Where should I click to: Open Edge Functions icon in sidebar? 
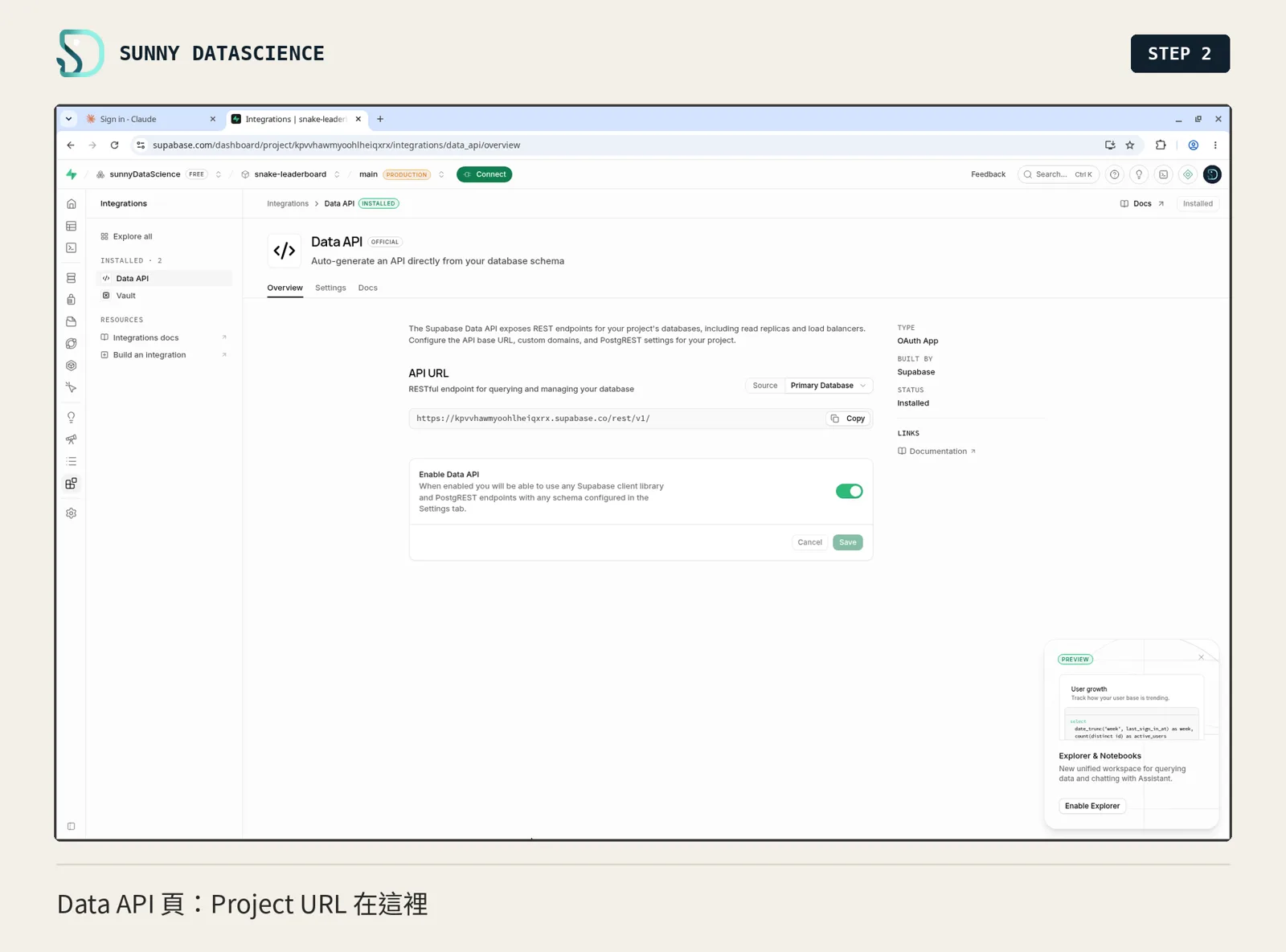click(x=71, y=344)
